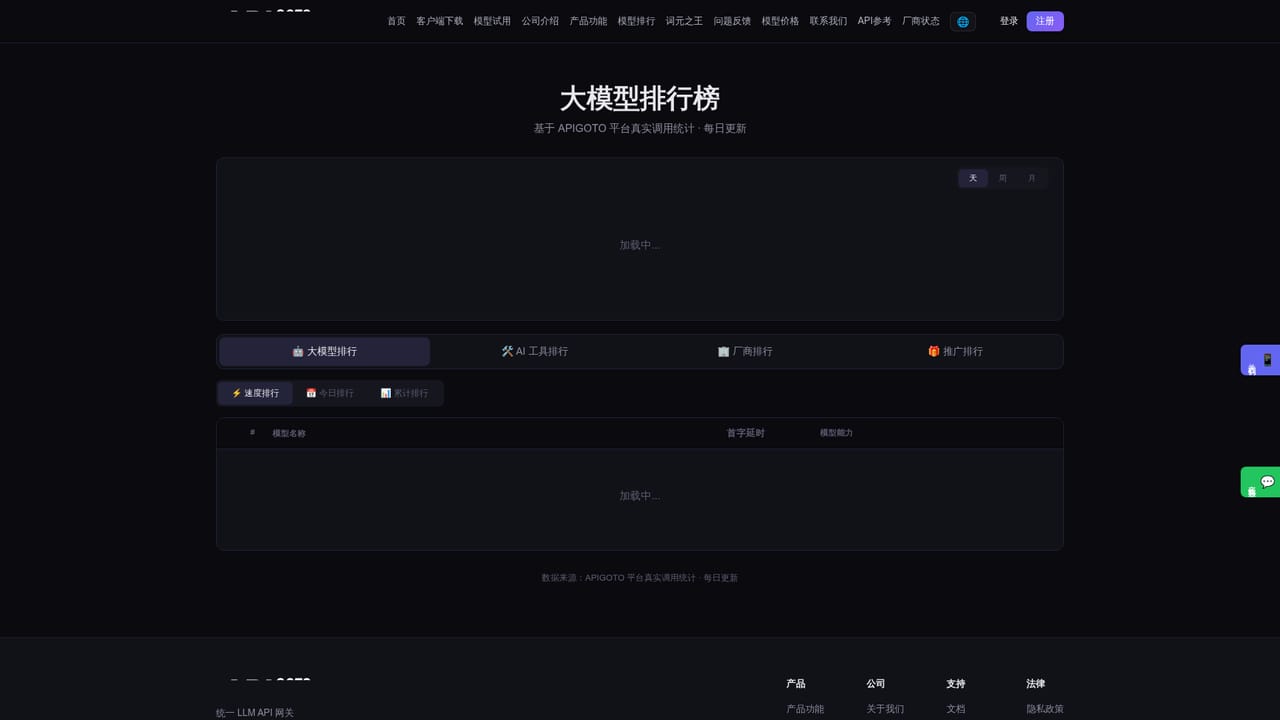Sort by 首字延时 column header

[745, 433]
